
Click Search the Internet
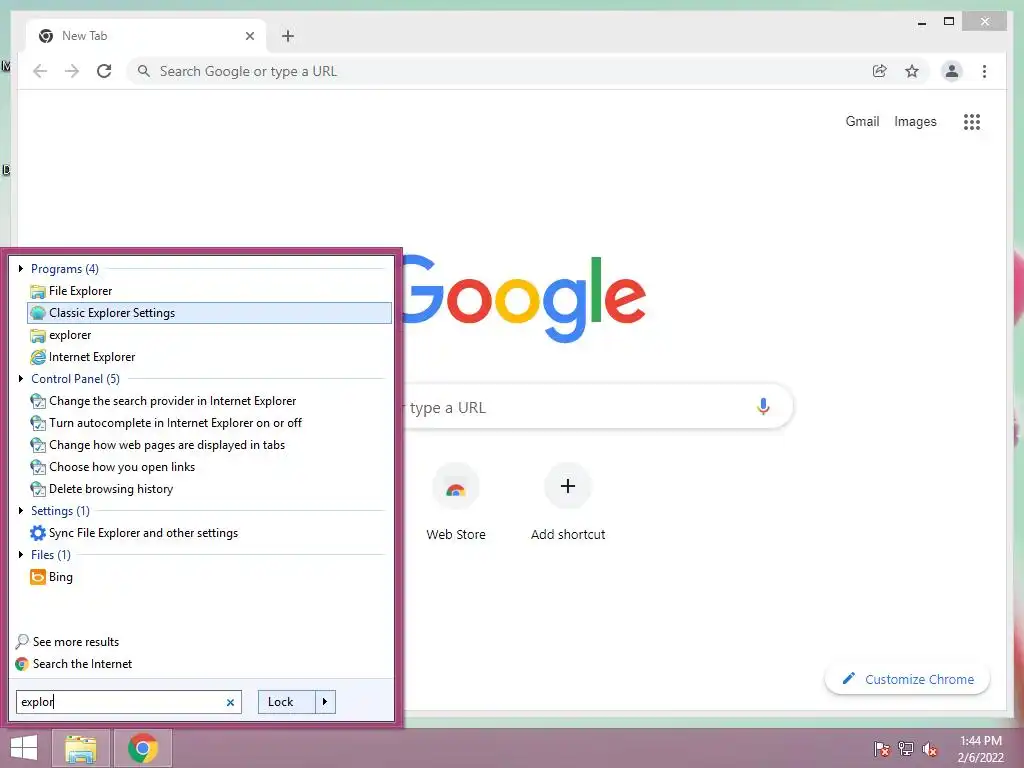pos(74,664)
